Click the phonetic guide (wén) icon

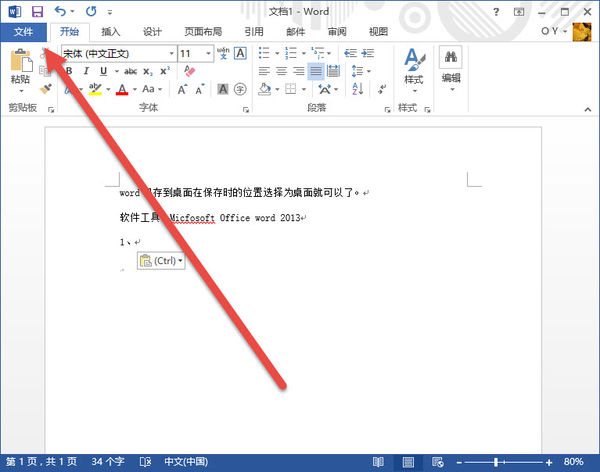coord(223,53)
